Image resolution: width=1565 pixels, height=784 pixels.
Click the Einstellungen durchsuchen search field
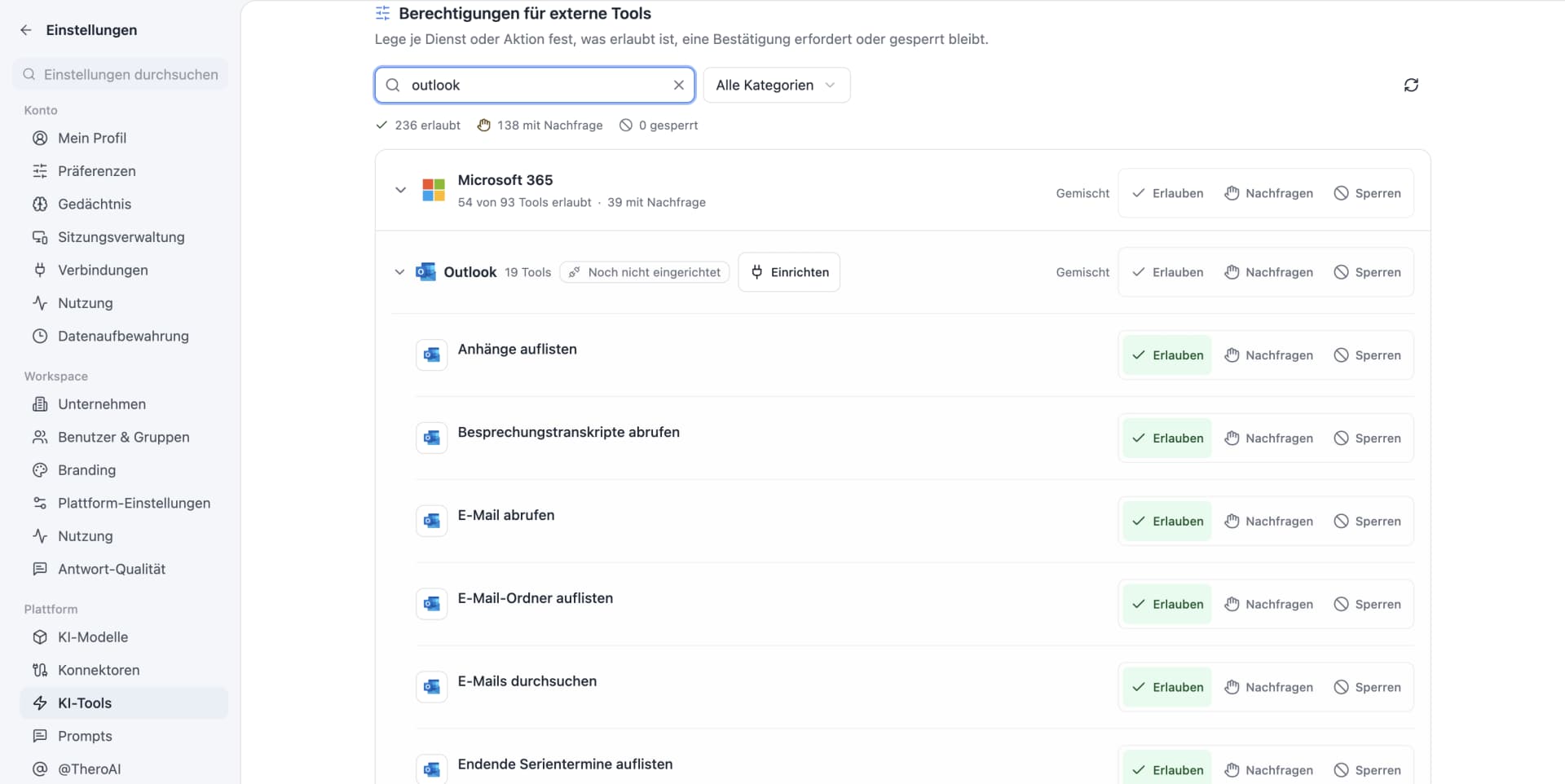coord(121,74)
